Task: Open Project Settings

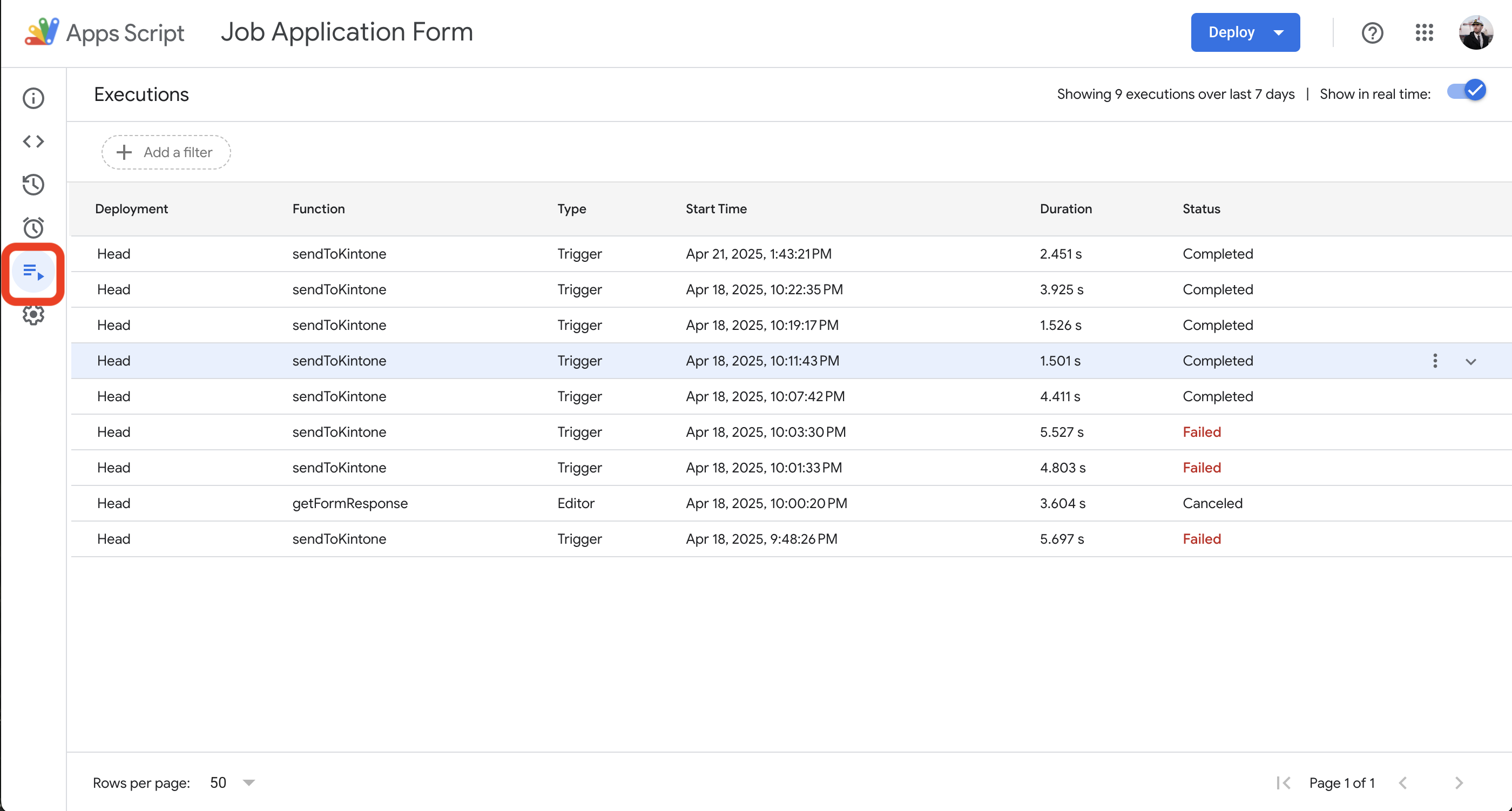Action: [x=33, y=315]
